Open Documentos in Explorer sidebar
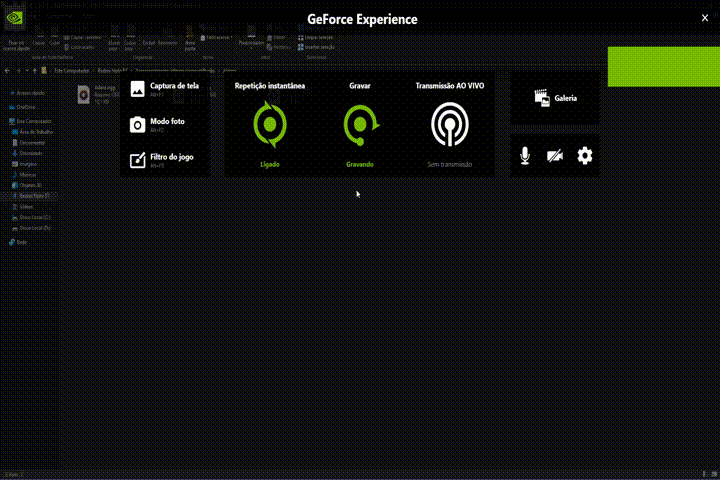The width and height of the screenshot is (720, 480). [29, 143]
